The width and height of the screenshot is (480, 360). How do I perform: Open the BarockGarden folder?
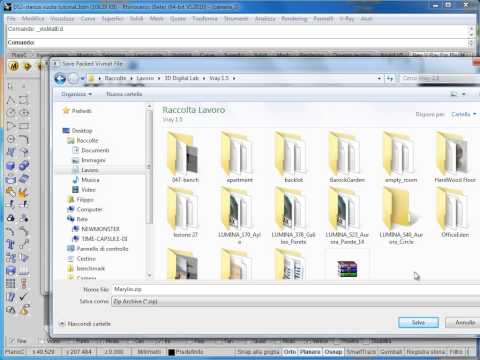[x=347, y=157]
